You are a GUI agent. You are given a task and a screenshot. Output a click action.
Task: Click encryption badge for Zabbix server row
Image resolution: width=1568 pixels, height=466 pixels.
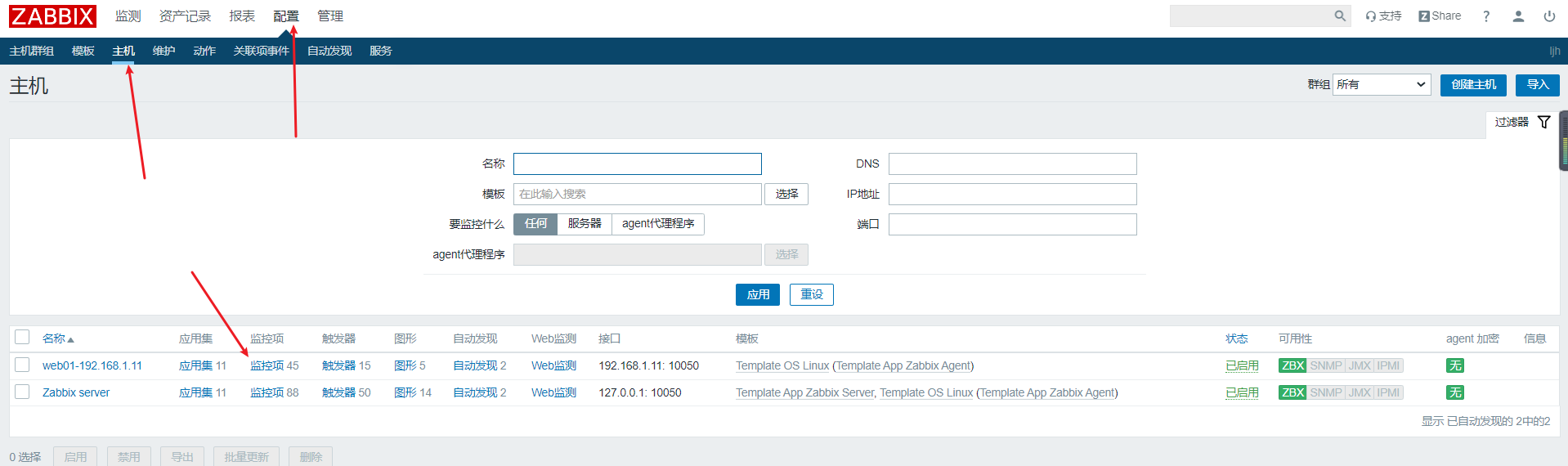1455,392
